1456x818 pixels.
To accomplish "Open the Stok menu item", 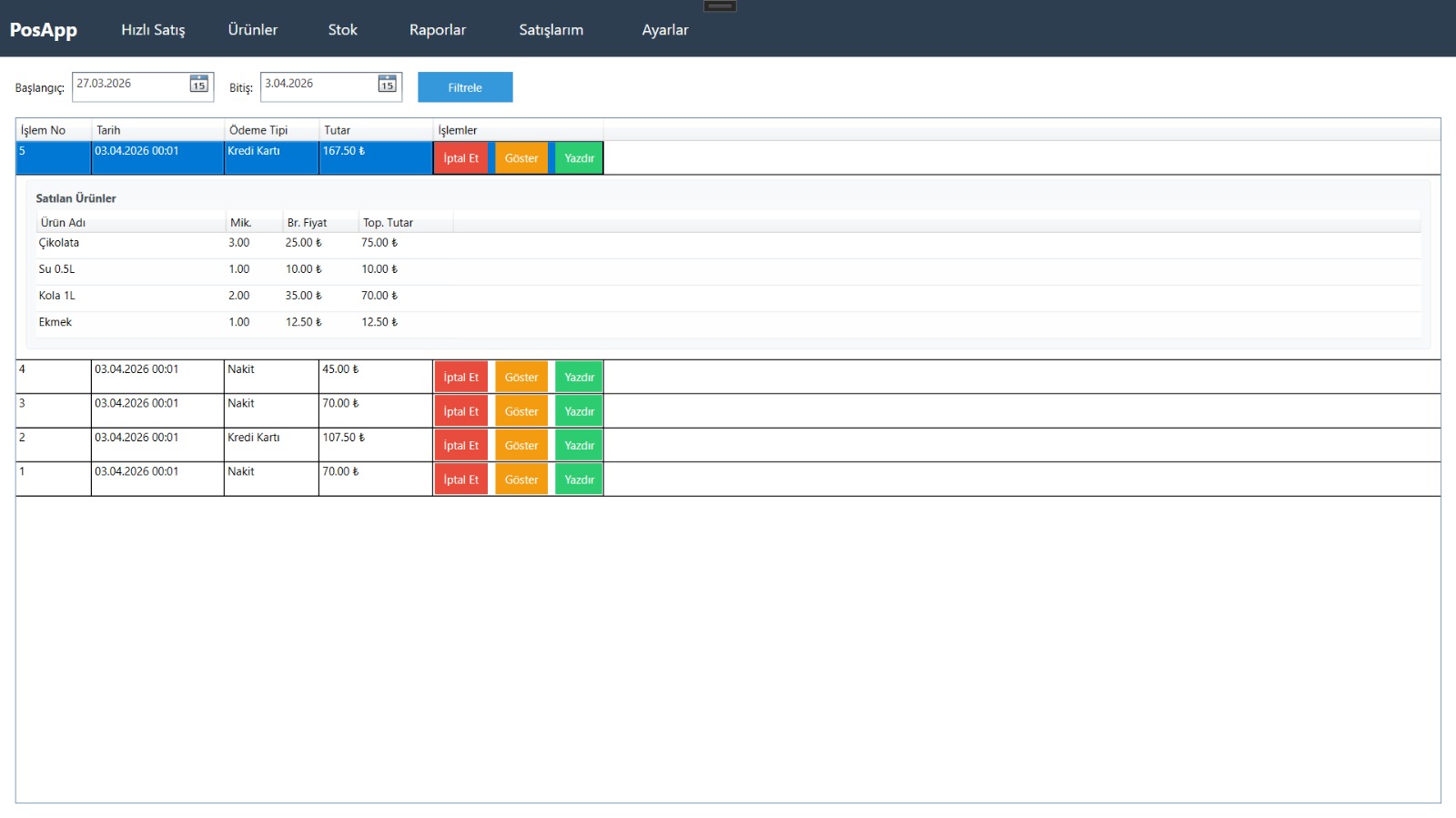I will 342,30.
